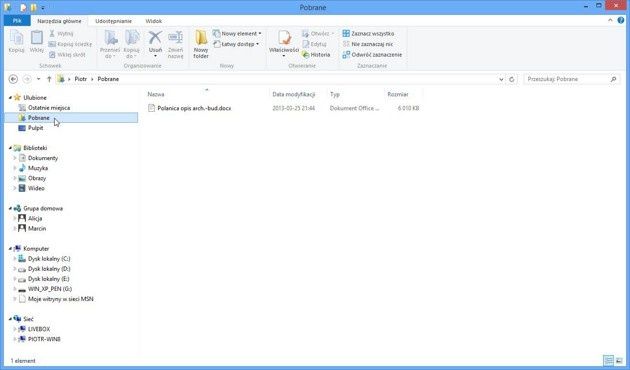The width and height of the screenshot is (630, 370).
Task: Switch to large icons view in the status bar
Action: (x=619, y=360)
